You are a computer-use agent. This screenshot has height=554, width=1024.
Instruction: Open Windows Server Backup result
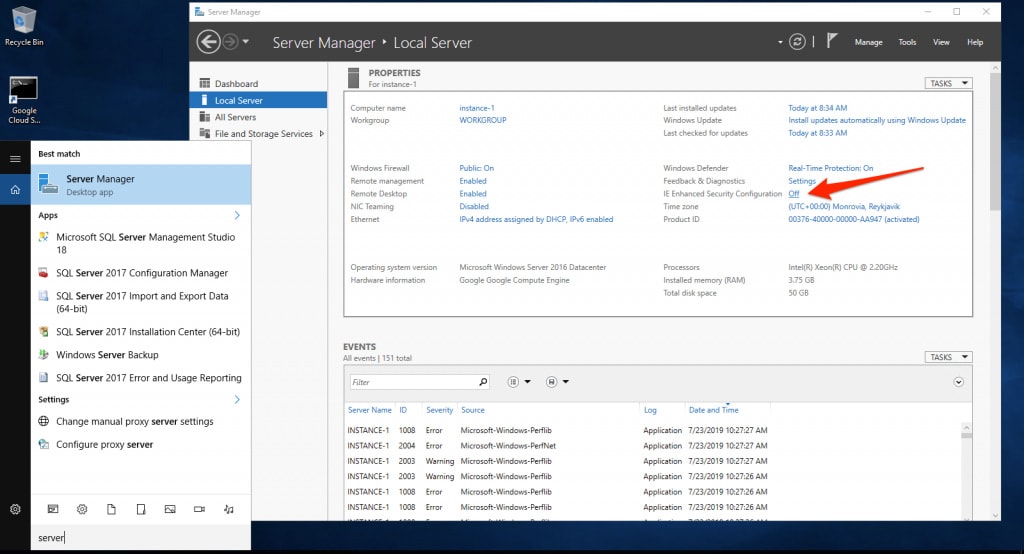[141, 355]
